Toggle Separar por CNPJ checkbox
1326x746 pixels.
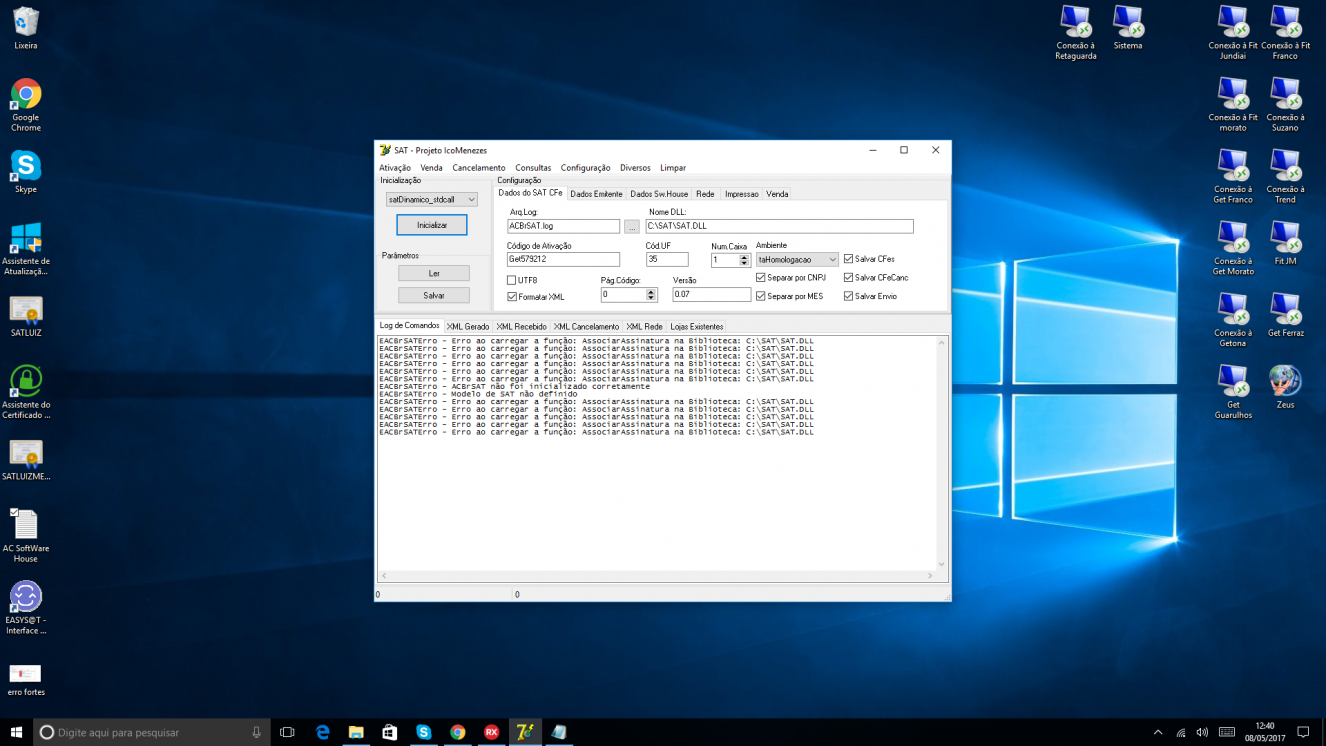pos(761,277)
